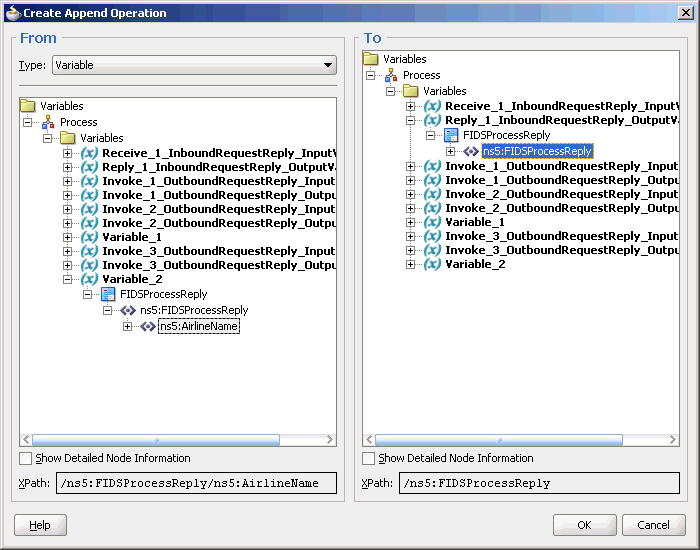Select highlighted ns5:FIDSProcessReply in To tree
Image resolution: width=700 pixels, height=550 pixels.
click(x=538, y=151)
